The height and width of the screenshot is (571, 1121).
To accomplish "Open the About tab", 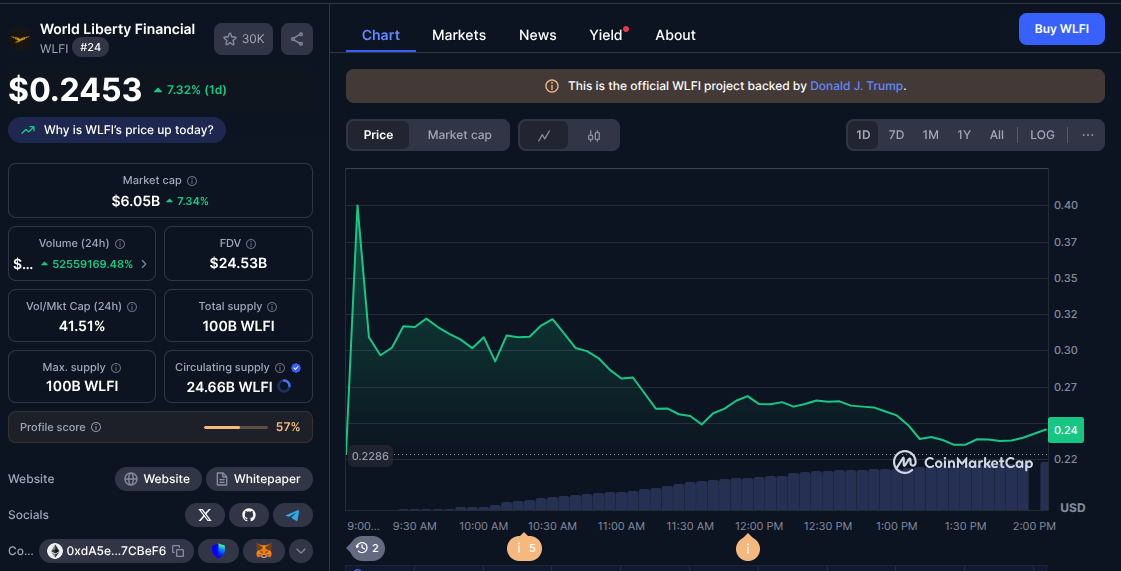I will 676,35.
